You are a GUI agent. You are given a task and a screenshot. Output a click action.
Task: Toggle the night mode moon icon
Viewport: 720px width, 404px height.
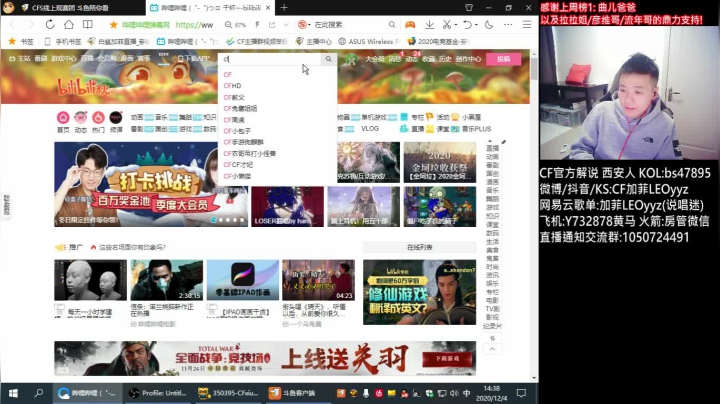(489, 25)
